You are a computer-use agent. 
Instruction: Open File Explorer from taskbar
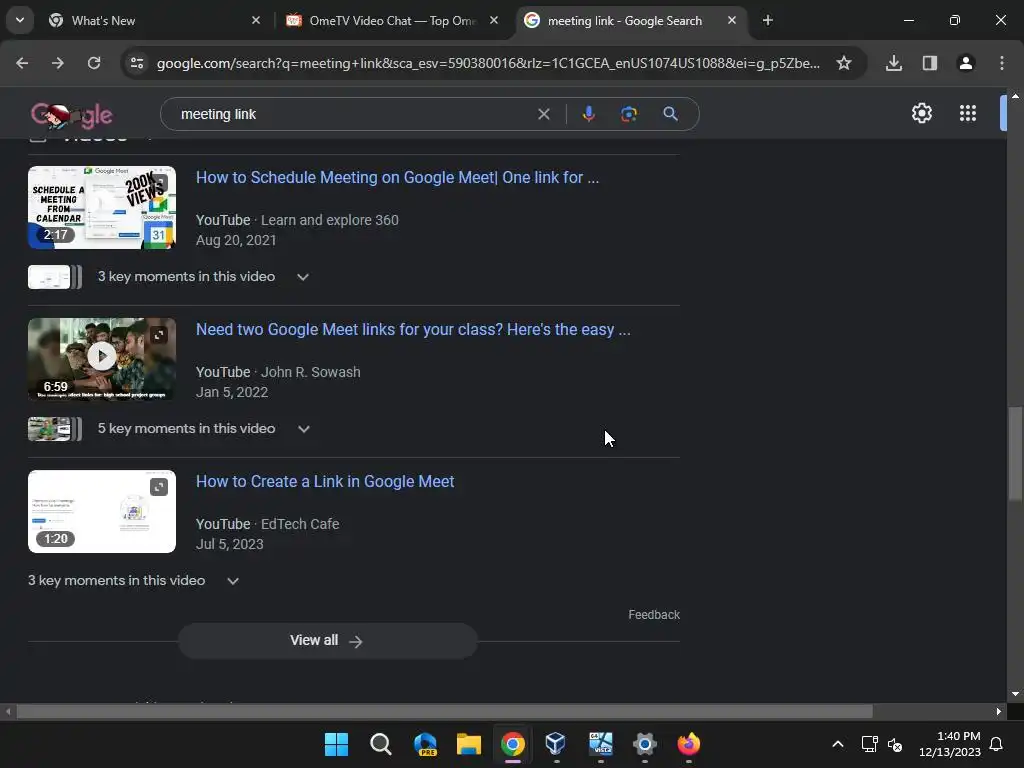pyautogui.click(x=469, y=744)
